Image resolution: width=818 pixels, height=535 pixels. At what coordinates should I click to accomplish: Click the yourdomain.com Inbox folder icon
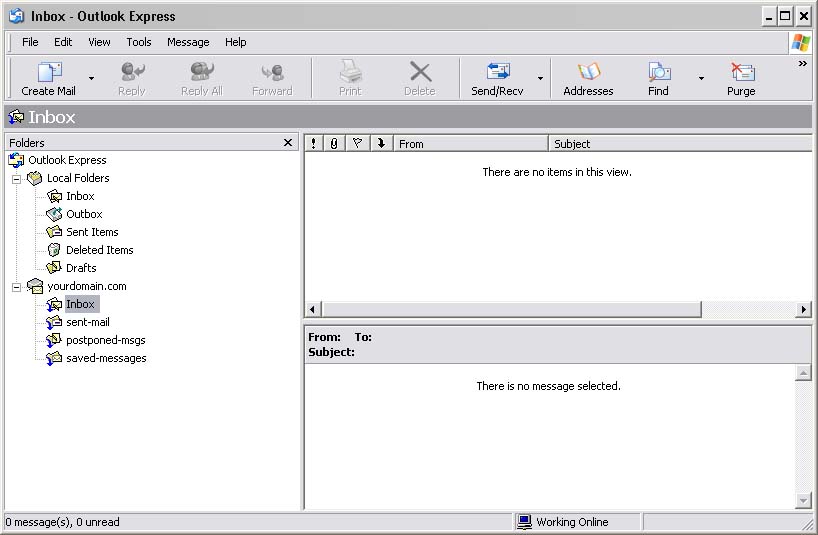click(x=54, y=305)
